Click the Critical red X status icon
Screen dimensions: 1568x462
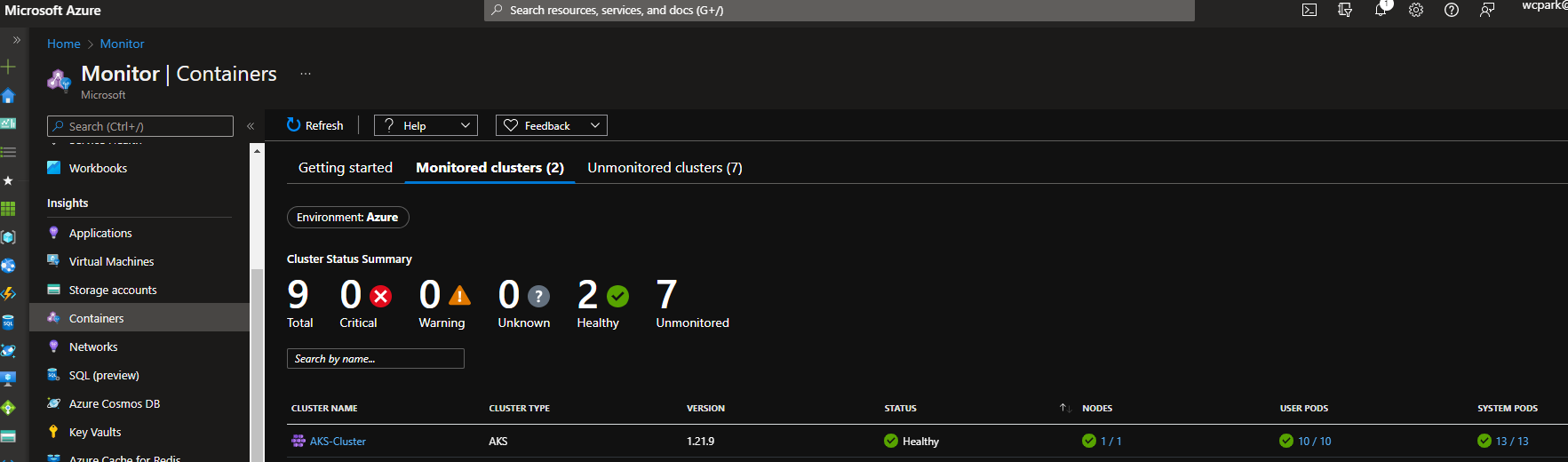click(381, 296)
